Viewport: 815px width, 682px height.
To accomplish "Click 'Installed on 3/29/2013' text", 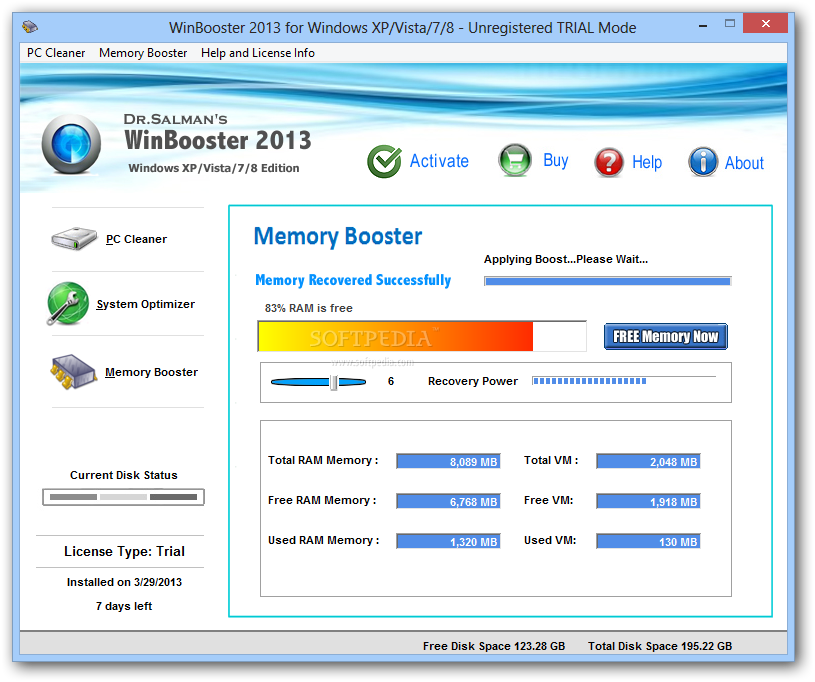I will 124,582.
